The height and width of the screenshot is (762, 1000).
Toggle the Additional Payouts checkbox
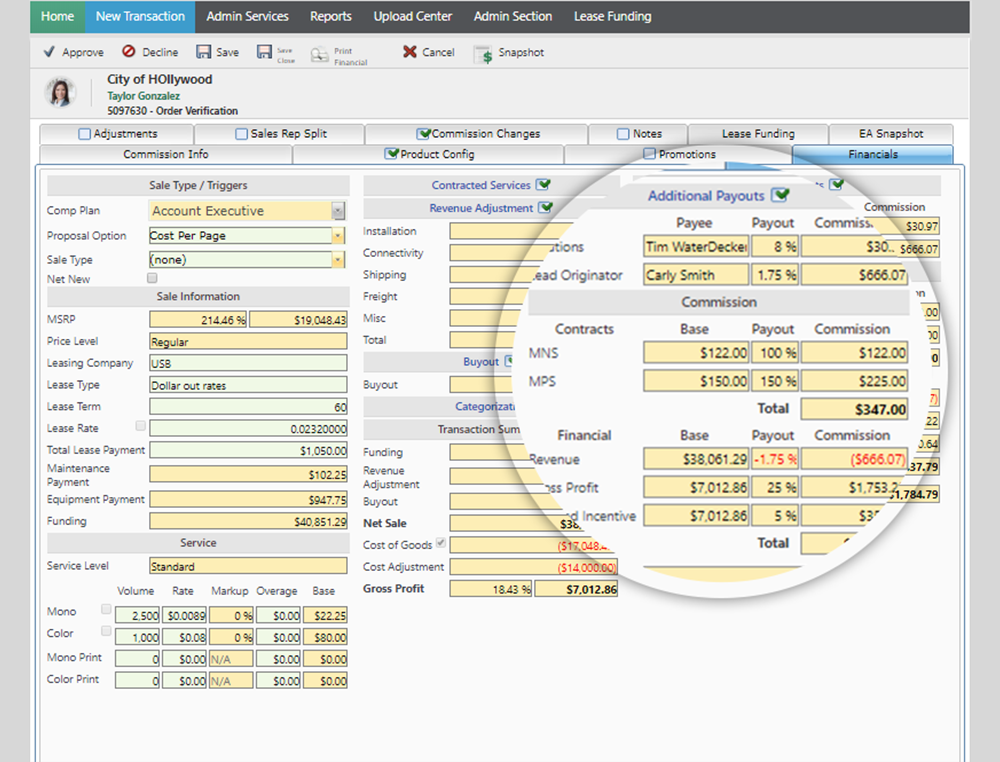pyautogui.click(x=781, y=194)
